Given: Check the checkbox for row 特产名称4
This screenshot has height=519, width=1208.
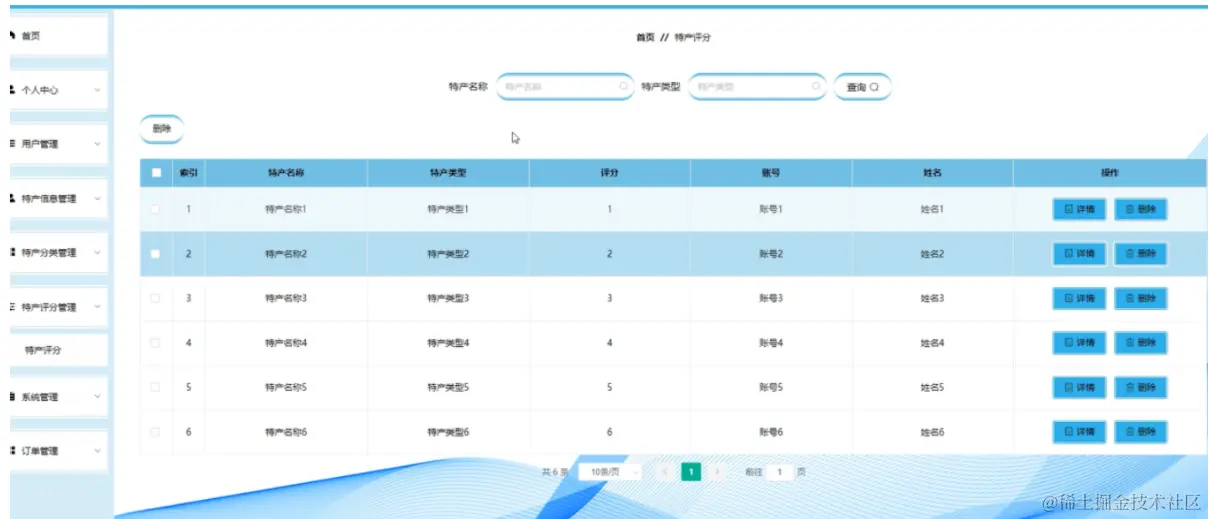Looking at the screenshot, I should tap(155, 343).
